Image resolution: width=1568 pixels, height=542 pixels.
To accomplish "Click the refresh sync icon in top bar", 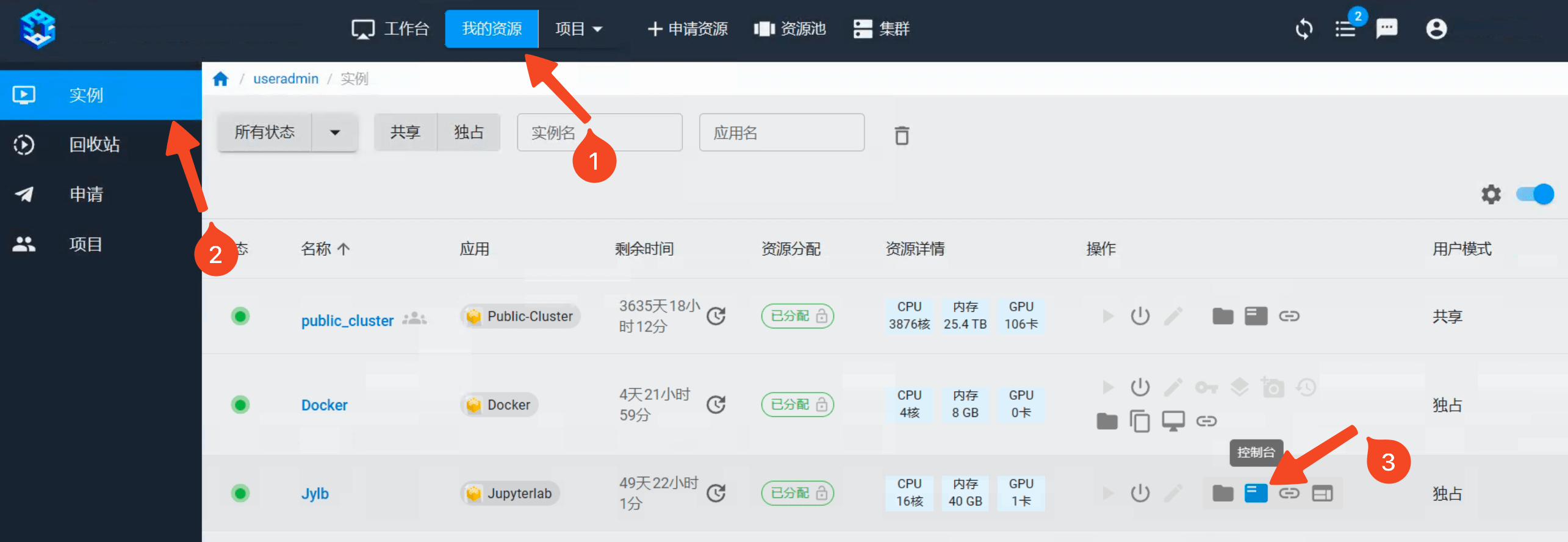I will point(1304,29).
